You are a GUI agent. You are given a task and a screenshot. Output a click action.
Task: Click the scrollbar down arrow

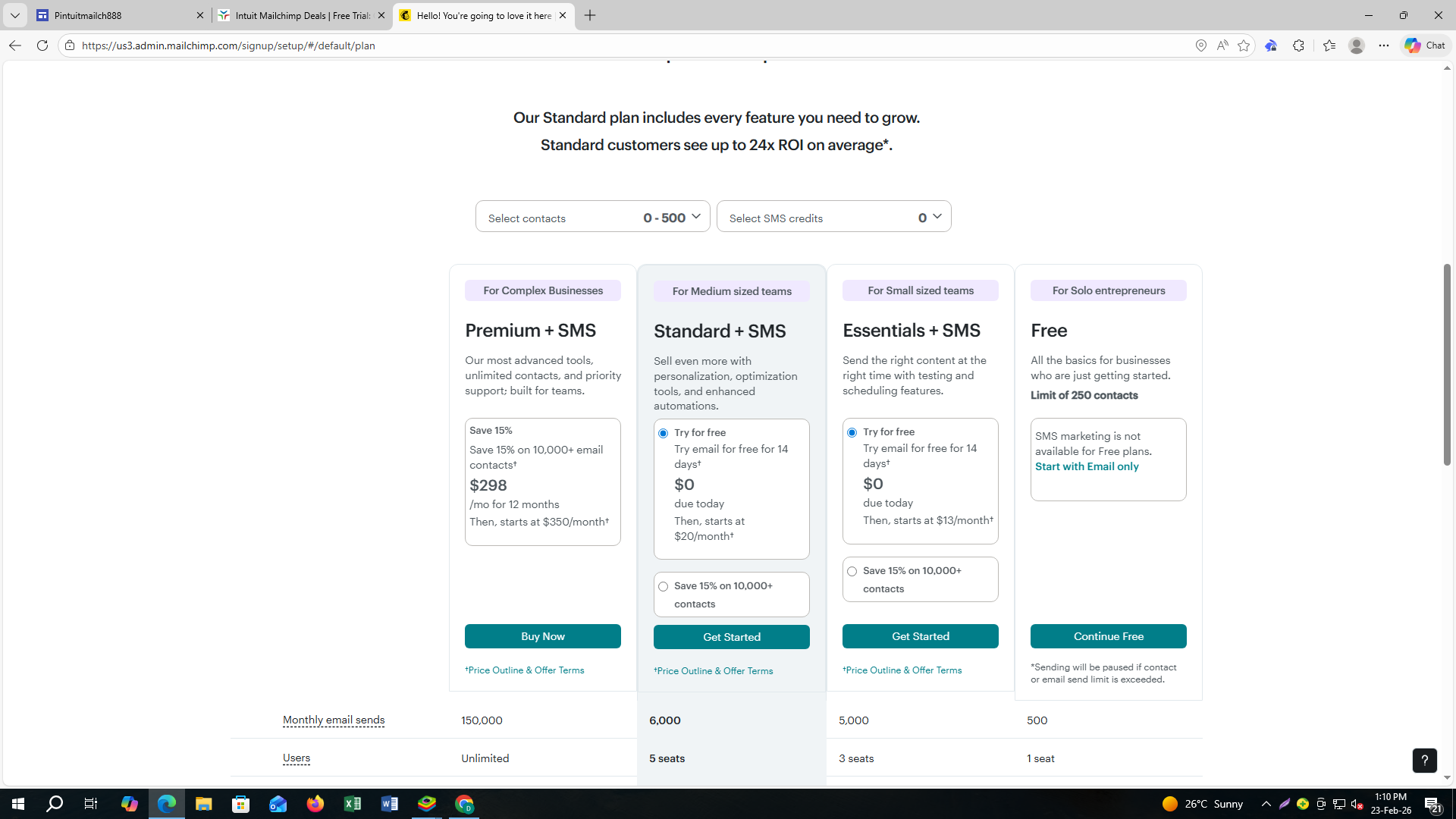[x=1447, y=777]
